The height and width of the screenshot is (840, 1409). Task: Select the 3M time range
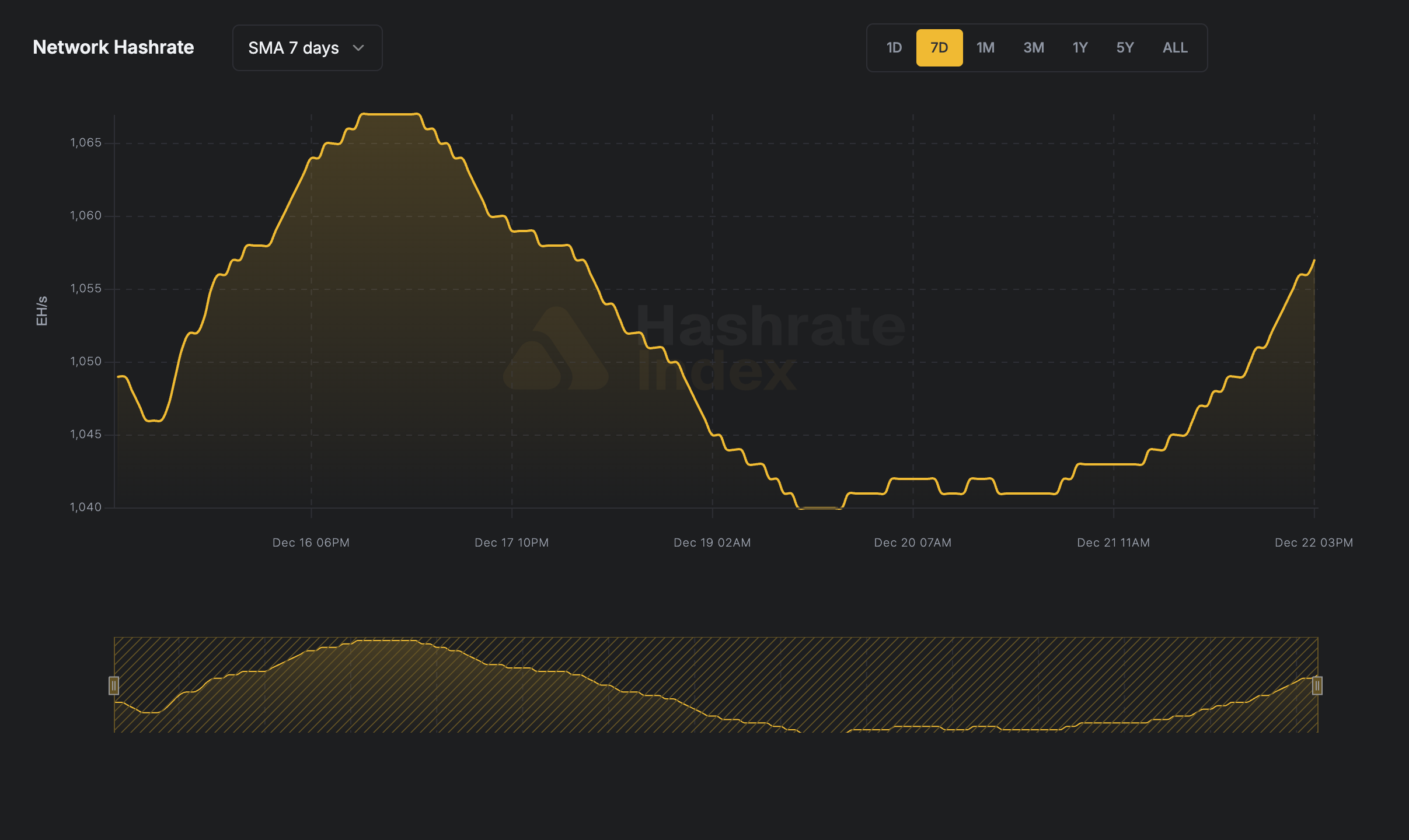click(x=1033, y=47)
